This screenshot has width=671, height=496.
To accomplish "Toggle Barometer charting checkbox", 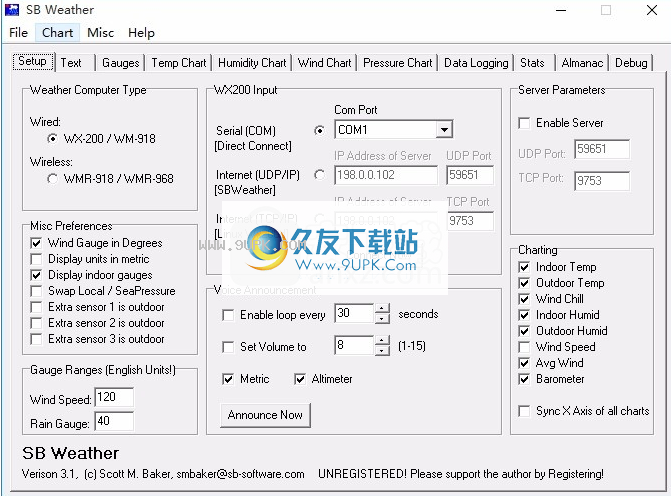I will pos(524,379).
